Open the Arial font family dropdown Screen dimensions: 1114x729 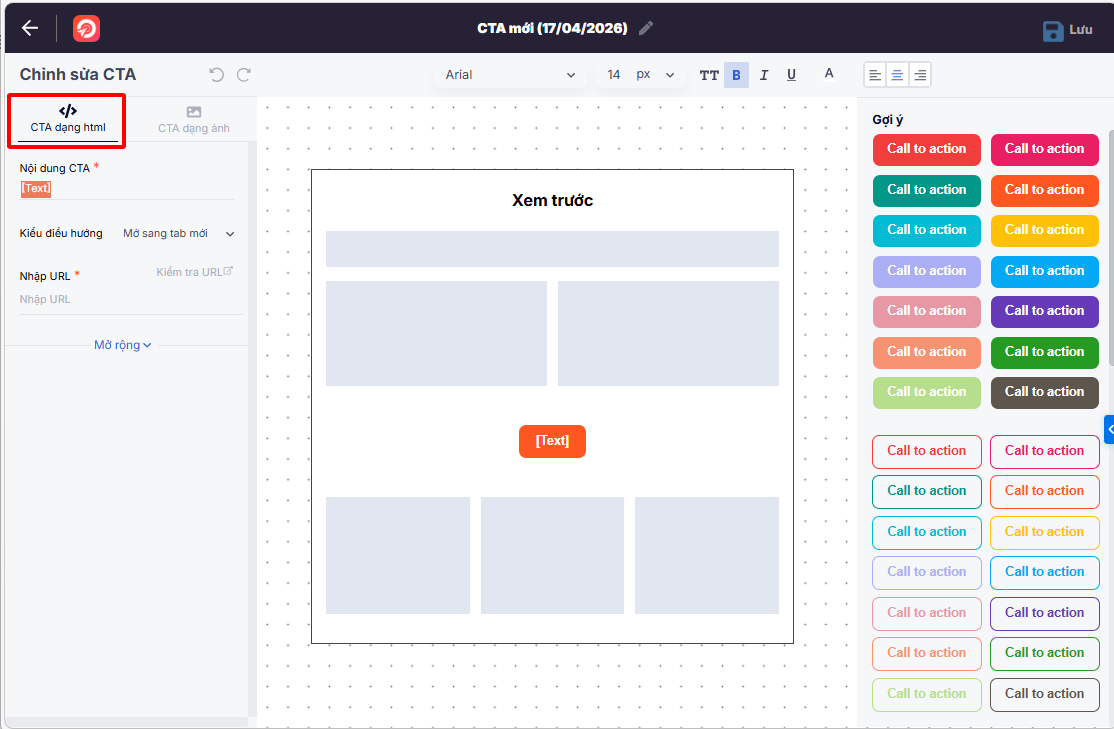(510, 75)
